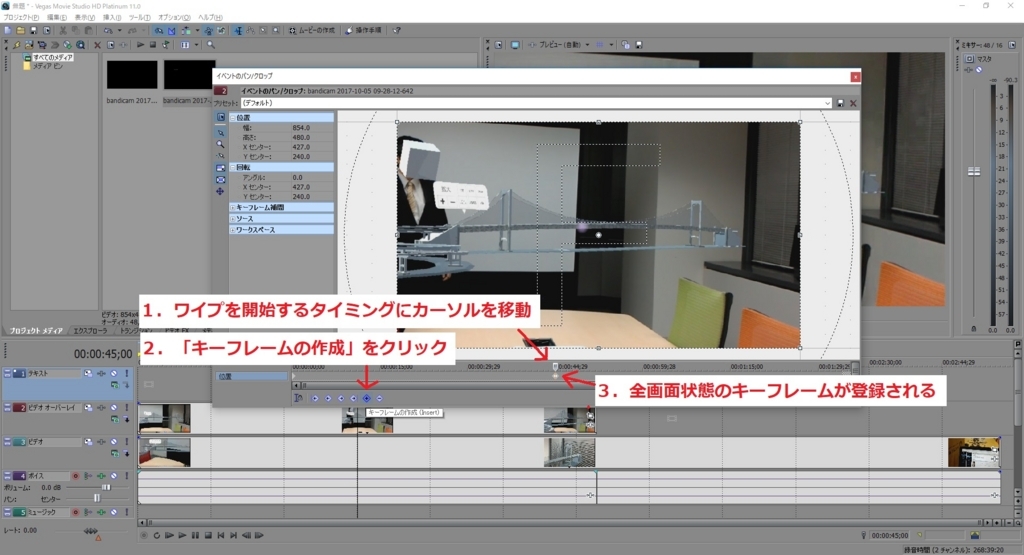Toggle Automatic Crossfades in main toolbar
Screen dimensions: 1024x555
[x=172, y=30]
